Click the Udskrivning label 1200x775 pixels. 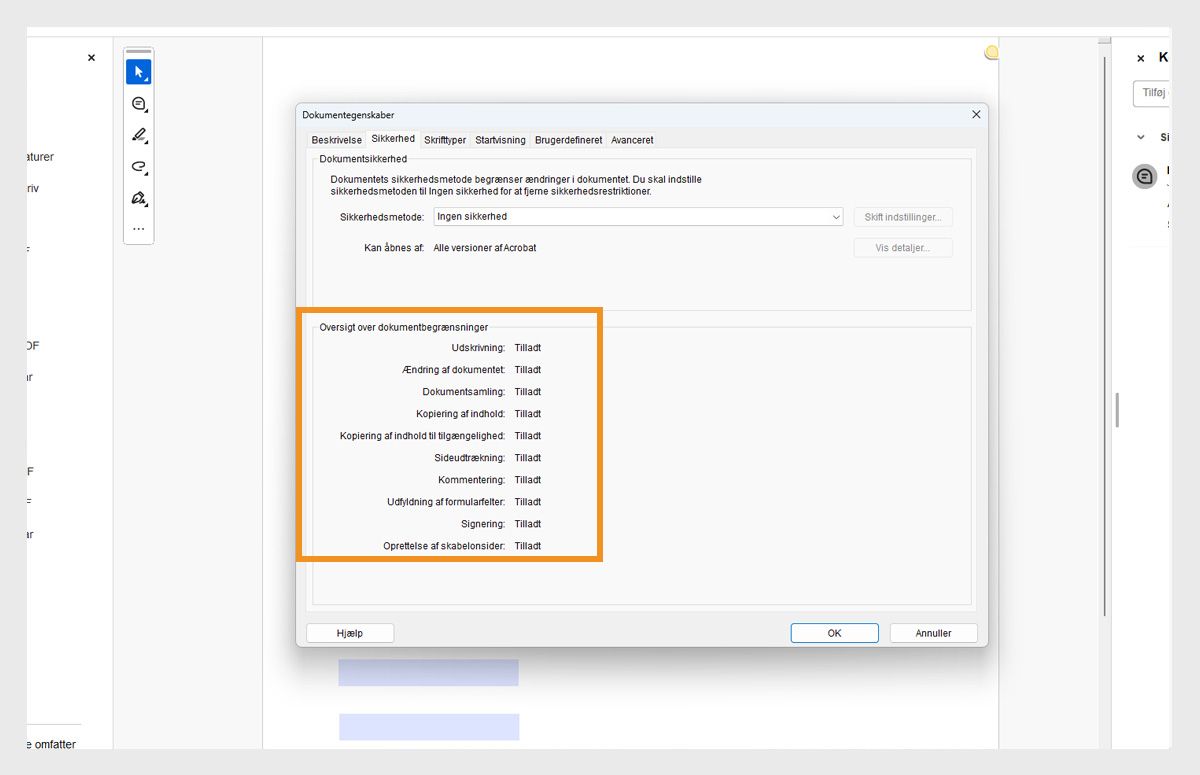click(478, 348)
